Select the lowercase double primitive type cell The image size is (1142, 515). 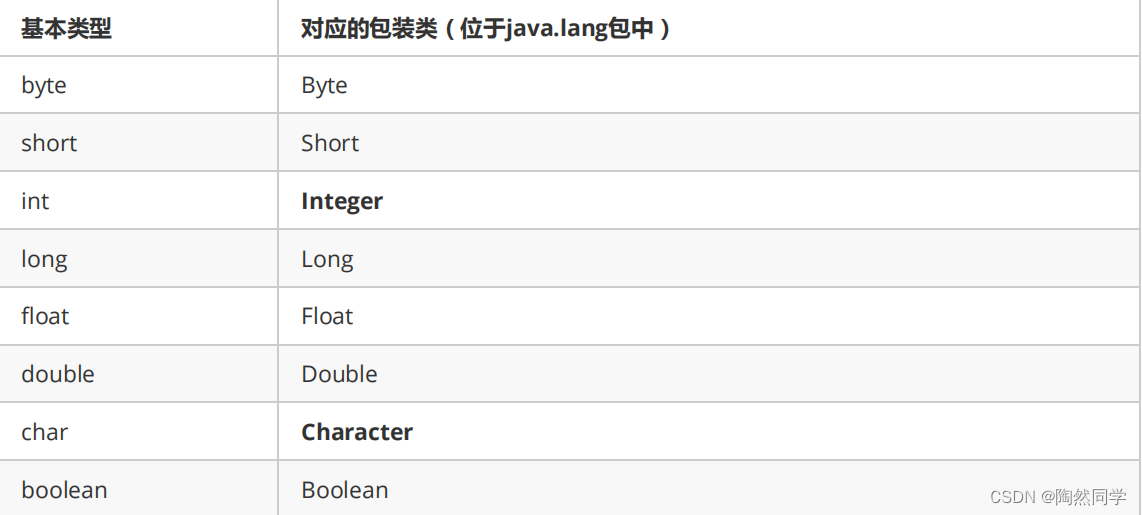(x=58, y=374)
